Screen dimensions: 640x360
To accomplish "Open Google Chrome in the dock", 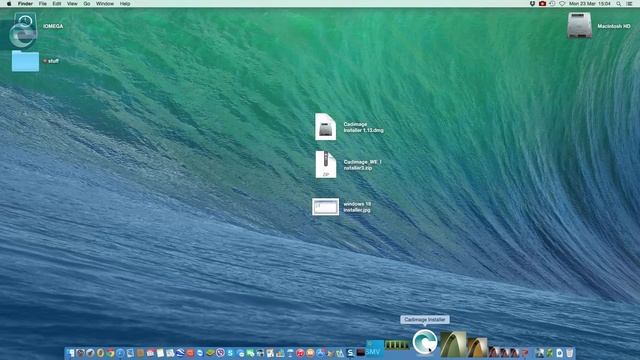I will [x=111, y=353].
